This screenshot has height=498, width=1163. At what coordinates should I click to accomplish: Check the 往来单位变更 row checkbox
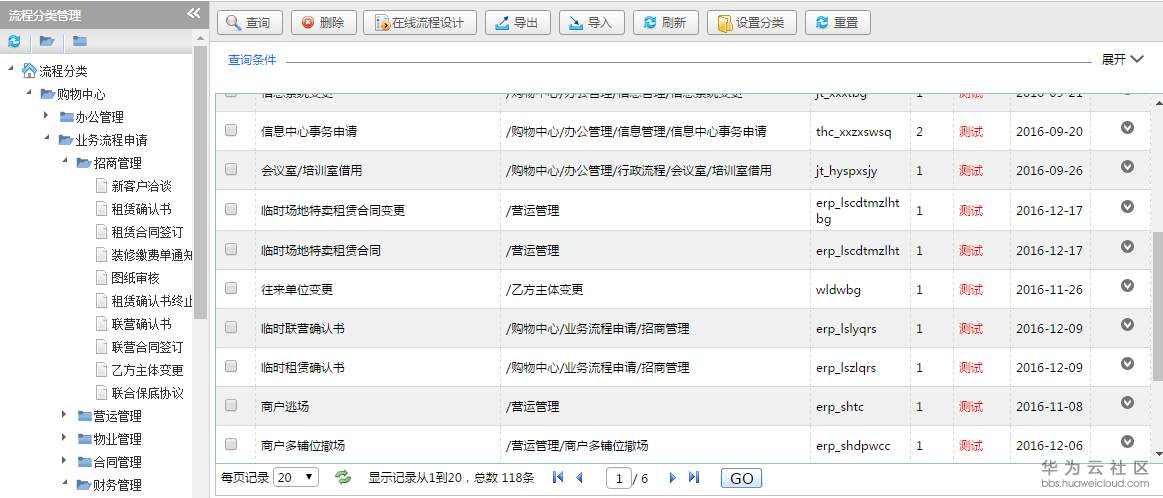tap(231, 288)
